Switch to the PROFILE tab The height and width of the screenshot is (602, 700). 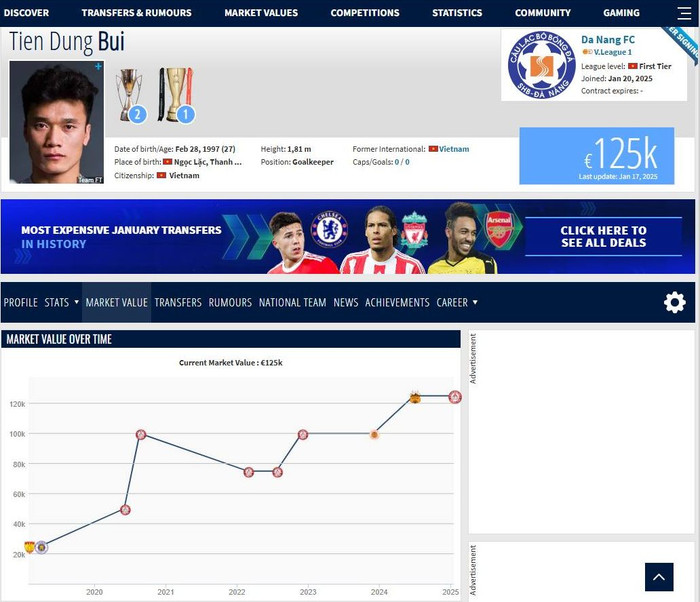click(x=21, y=302)
